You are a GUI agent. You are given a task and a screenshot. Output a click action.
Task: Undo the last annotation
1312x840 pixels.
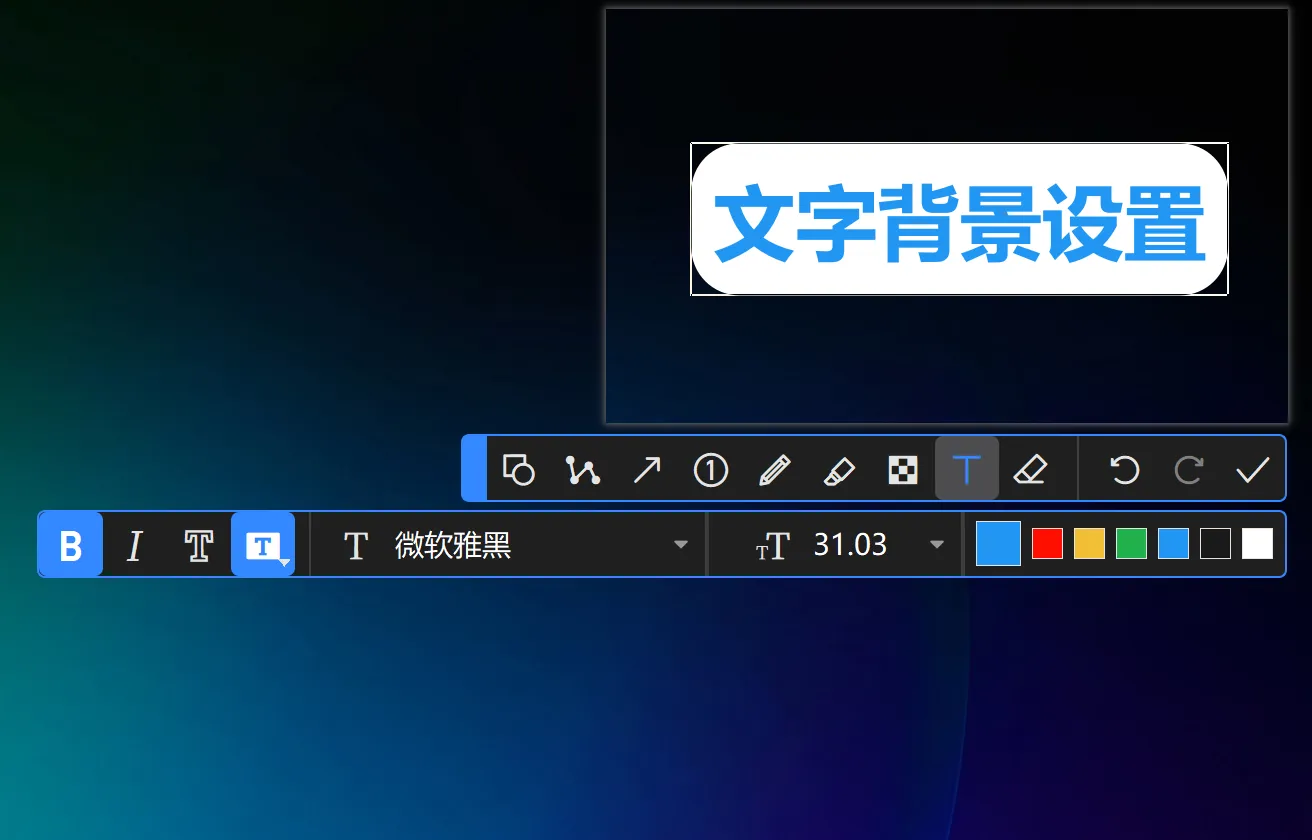click(x=1123, y=469)
